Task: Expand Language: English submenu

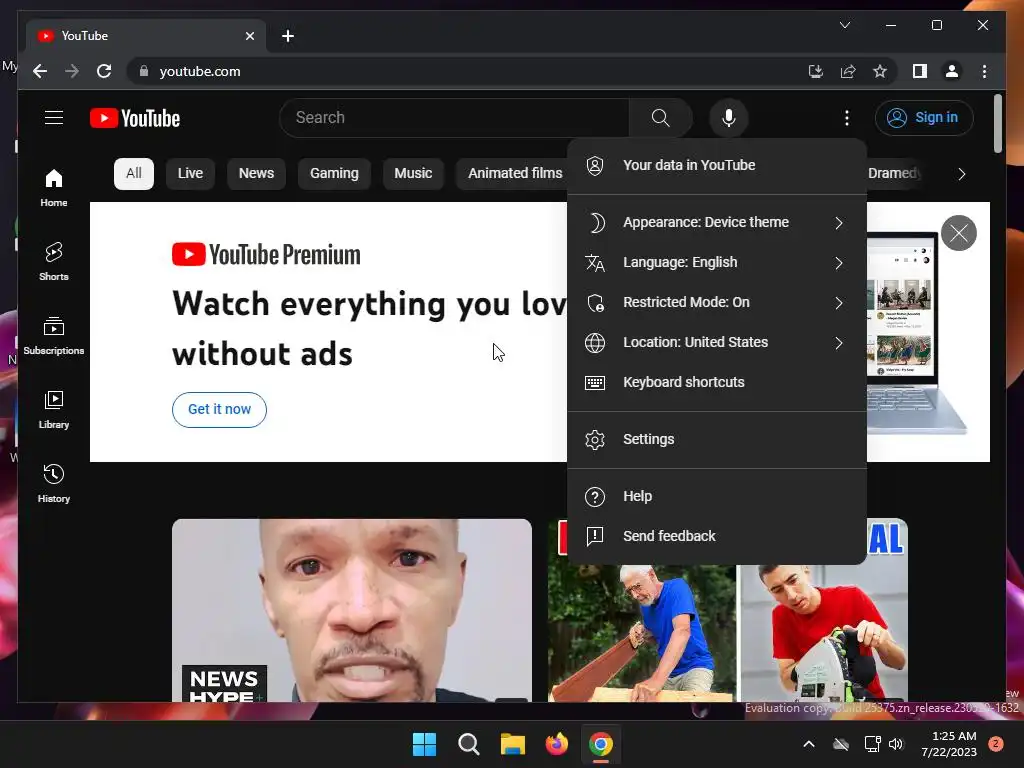Action: click(716, 263)
